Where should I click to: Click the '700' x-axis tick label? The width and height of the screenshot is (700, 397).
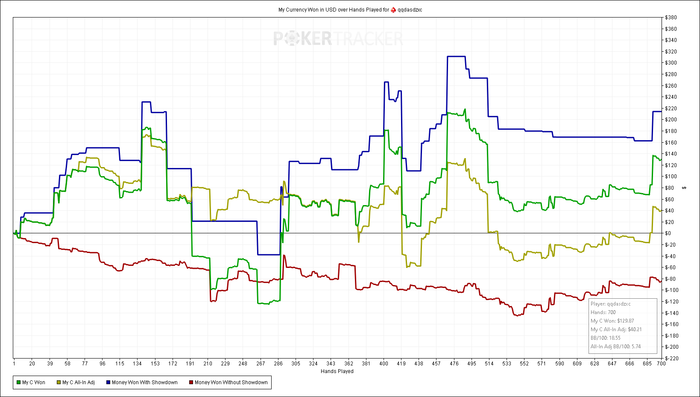click(661, 364)
